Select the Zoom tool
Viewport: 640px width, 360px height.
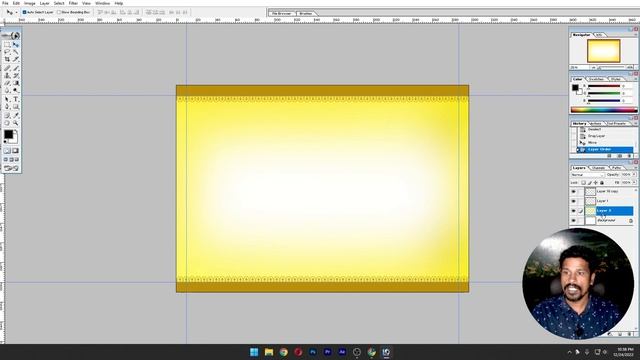click(x=16, y=123)
